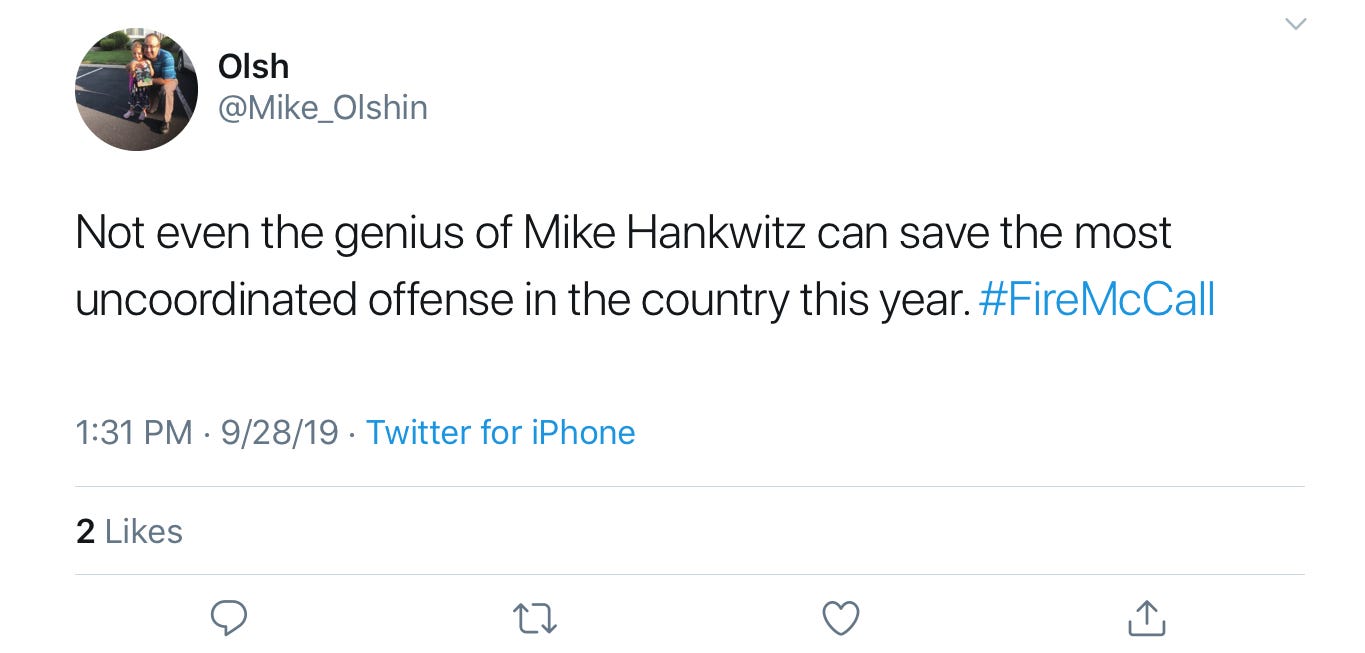
Task: Click the Twitter for iPhone source link
Action: 500,433
